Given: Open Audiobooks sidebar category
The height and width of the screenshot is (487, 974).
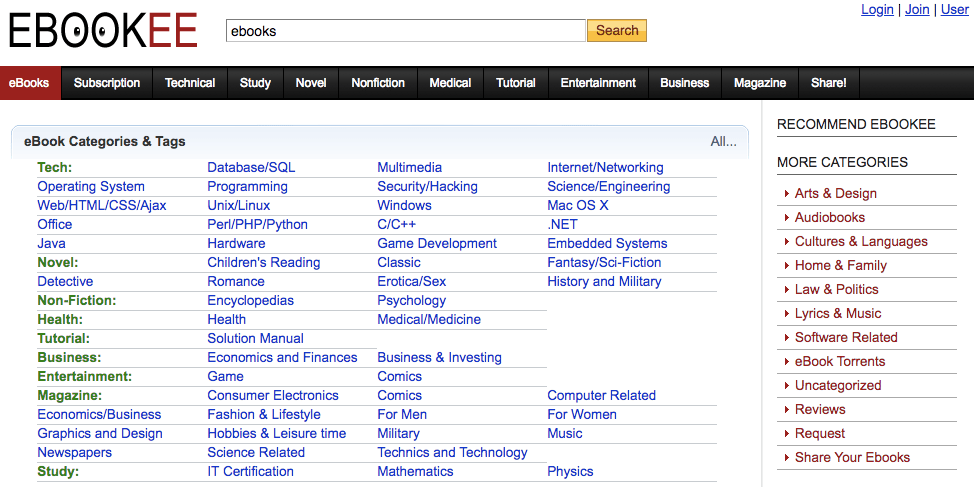Looking at the screenshot, I should tap(829, 217).
